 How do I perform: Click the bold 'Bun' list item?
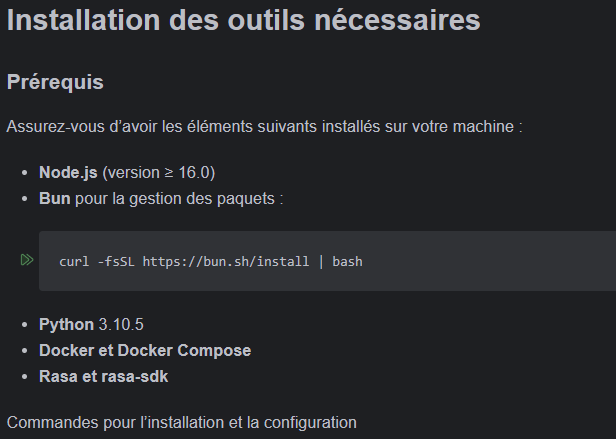(54, 198)
